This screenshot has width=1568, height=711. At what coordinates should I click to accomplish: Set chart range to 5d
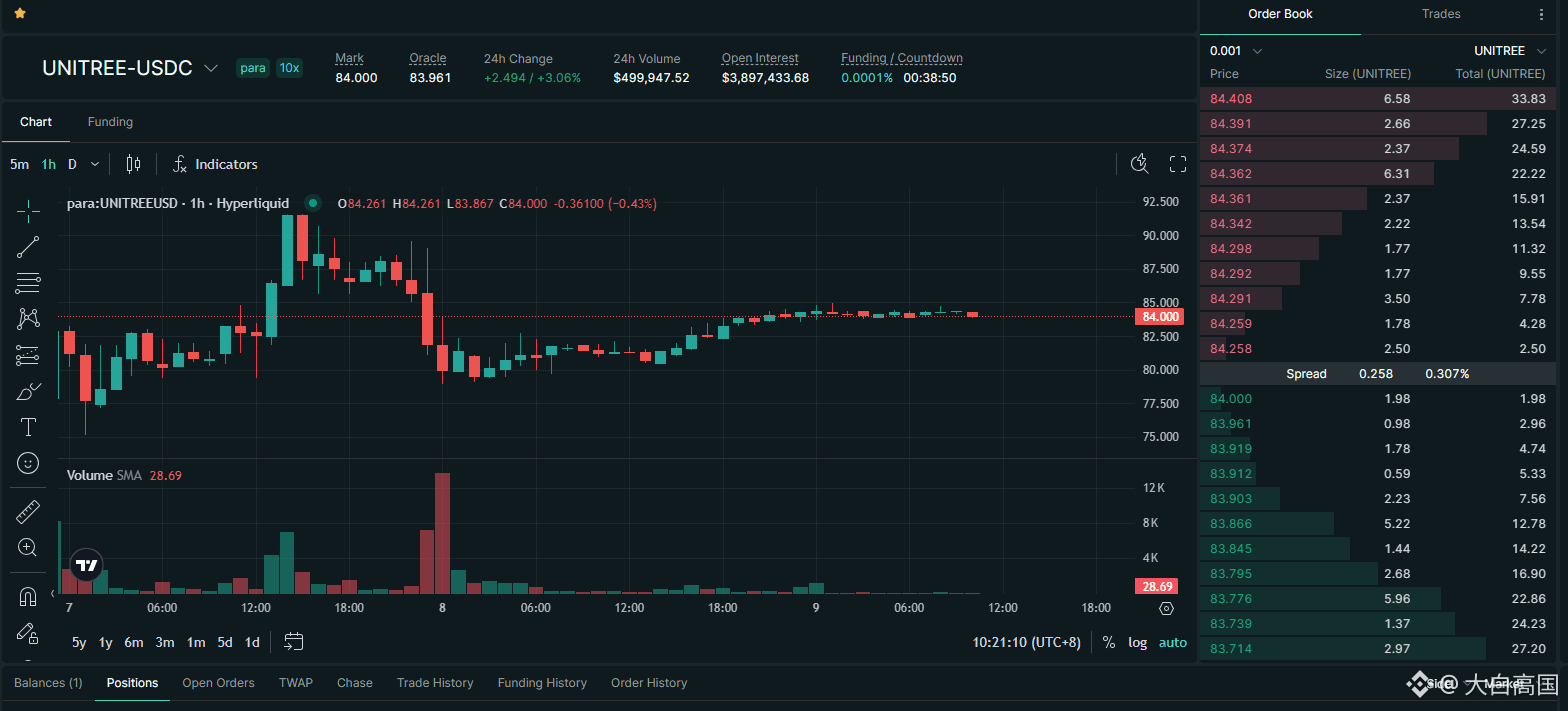(x=225, y=643)
